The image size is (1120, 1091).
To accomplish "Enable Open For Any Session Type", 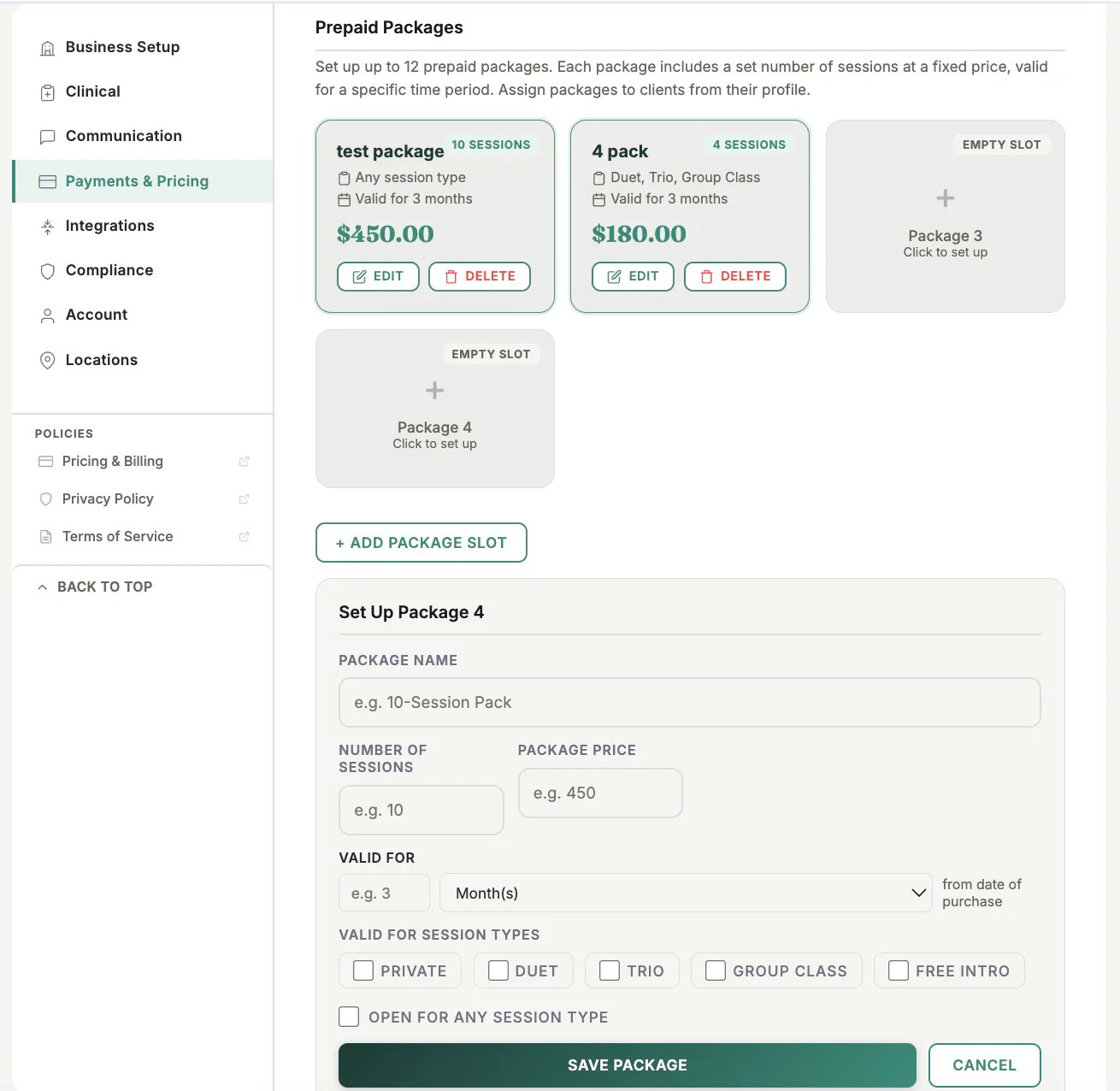I will tap(349, 1017).
